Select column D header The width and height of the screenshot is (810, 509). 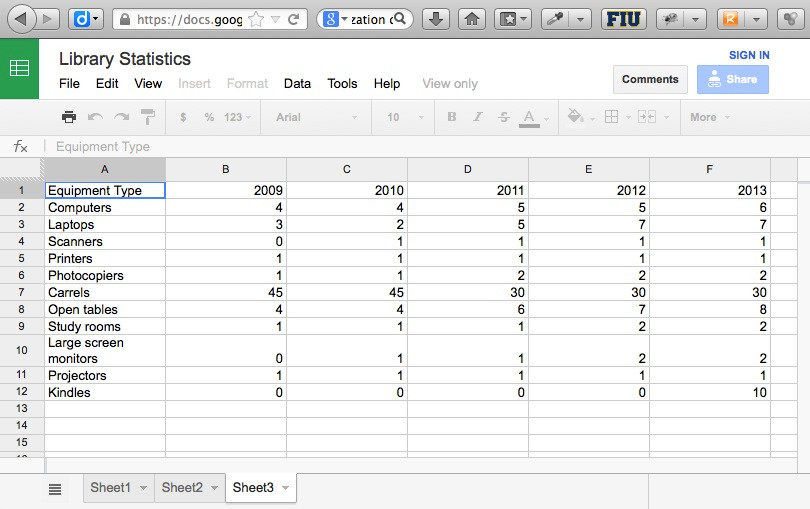click(x=468, y=169)
